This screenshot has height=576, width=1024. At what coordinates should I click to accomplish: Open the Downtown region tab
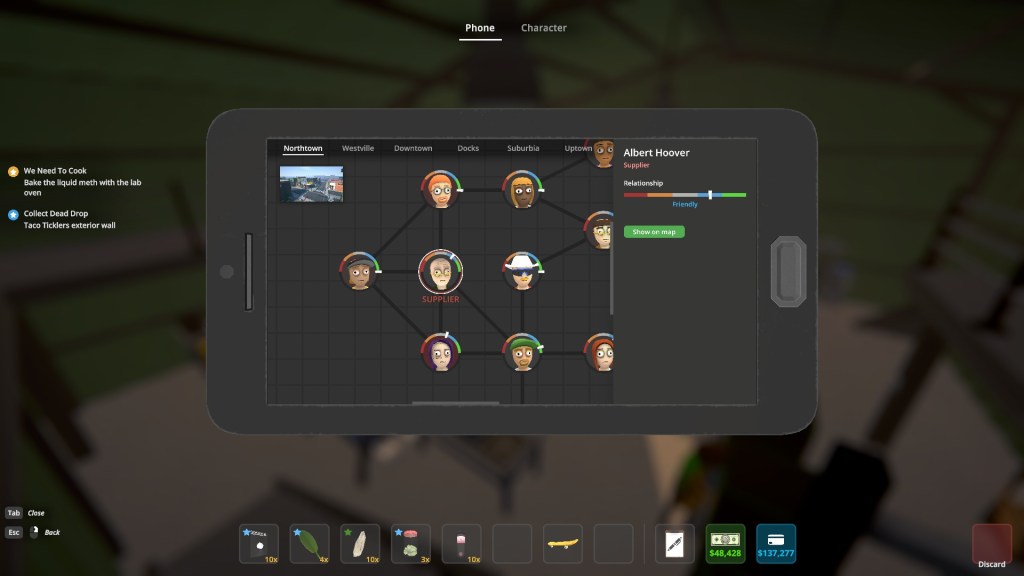[x=413, y=148]
